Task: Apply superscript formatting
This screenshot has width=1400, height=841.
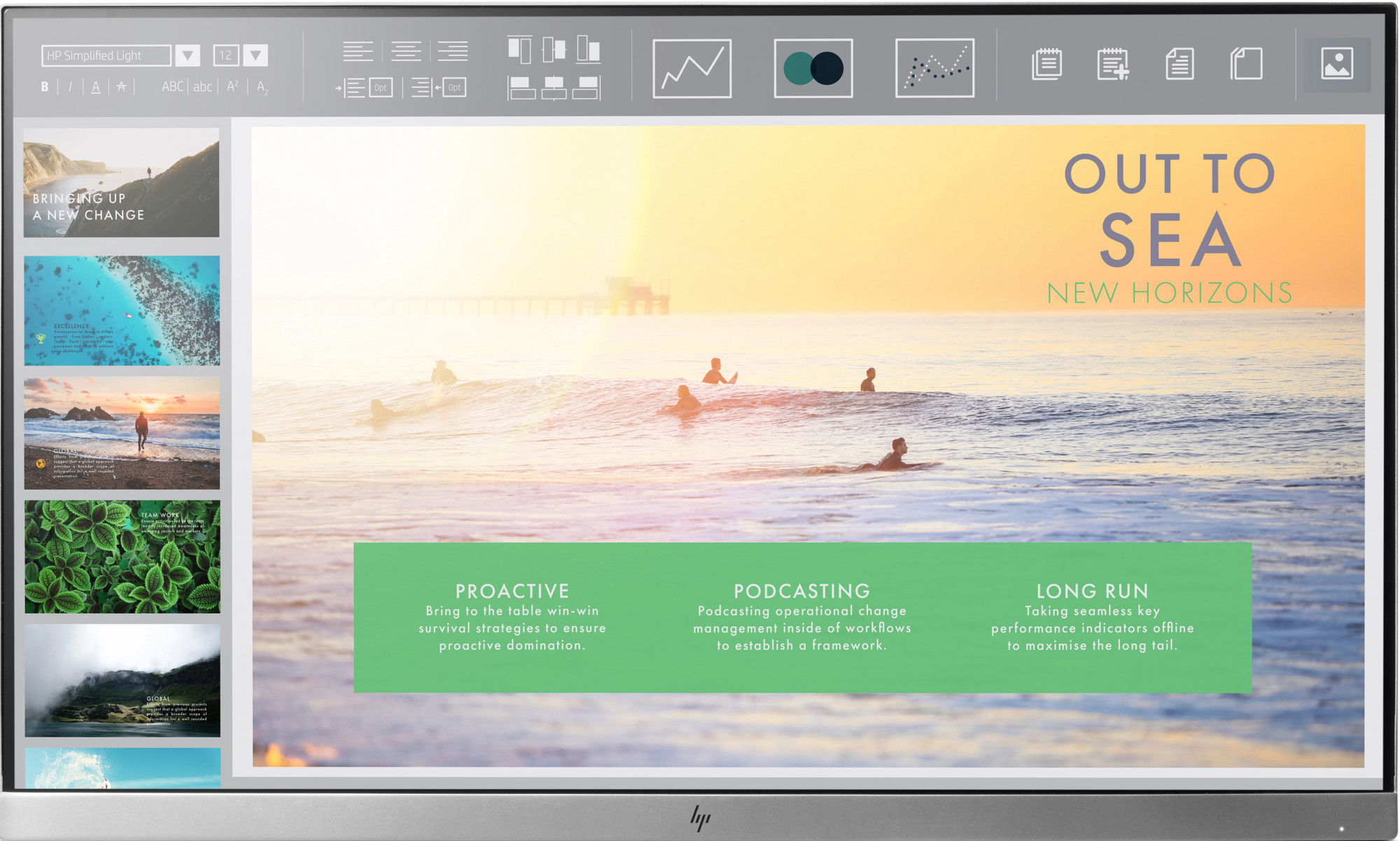Action: (x=232, y=86)
